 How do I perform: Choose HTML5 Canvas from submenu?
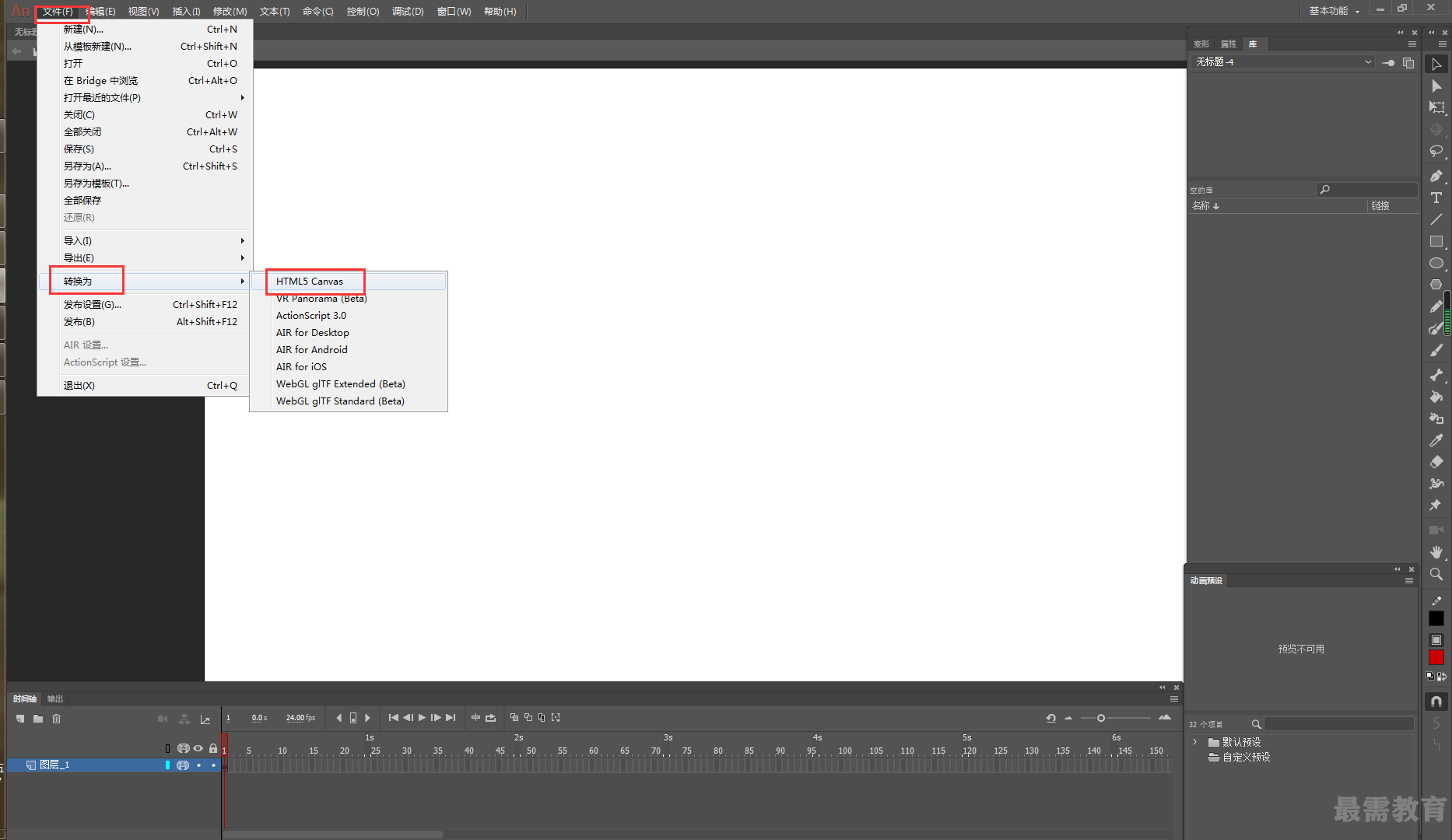click(349, 281)
